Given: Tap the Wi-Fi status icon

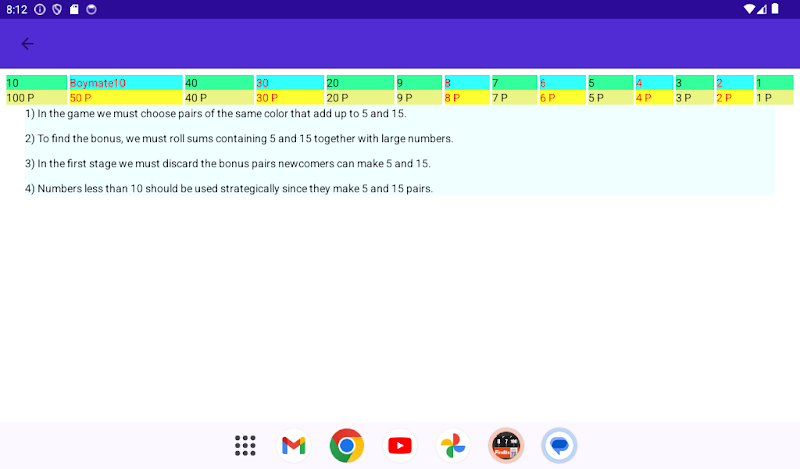Looking at the screenshot, I should [750, 9].
